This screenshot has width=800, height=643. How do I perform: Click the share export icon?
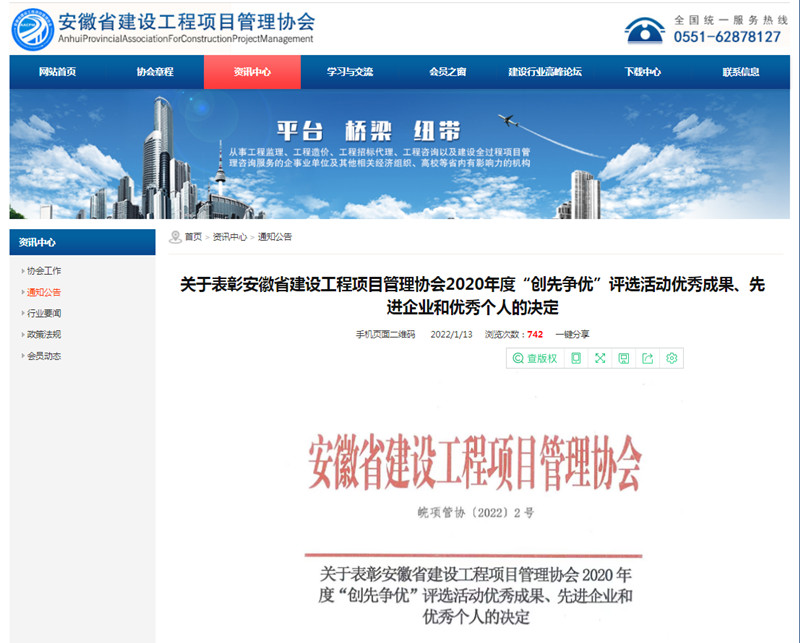tap(647, 358)
